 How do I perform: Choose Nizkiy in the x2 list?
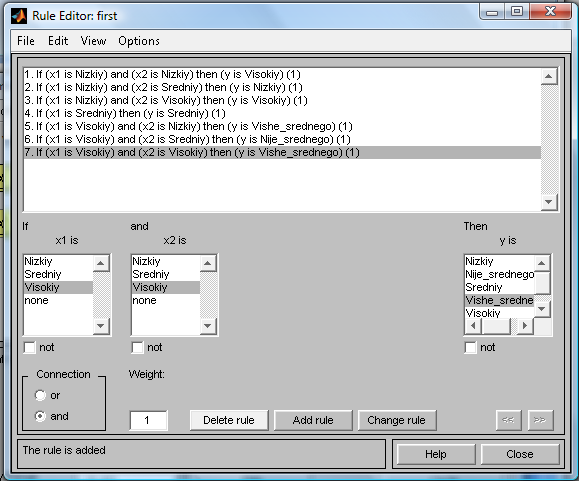[166, 261]
